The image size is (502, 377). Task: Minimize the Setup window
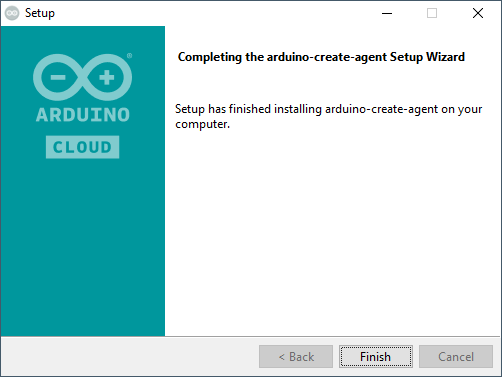point(387,13)
